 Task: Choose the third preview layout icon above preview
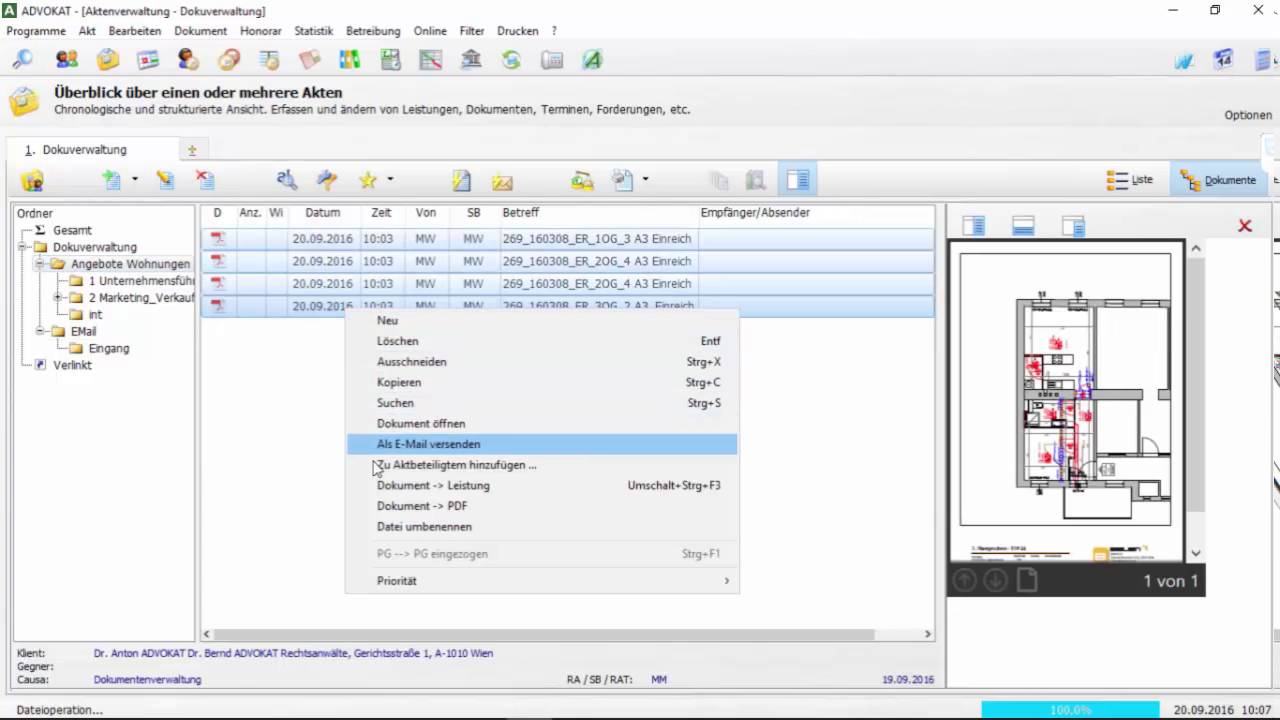(1073, 226)
